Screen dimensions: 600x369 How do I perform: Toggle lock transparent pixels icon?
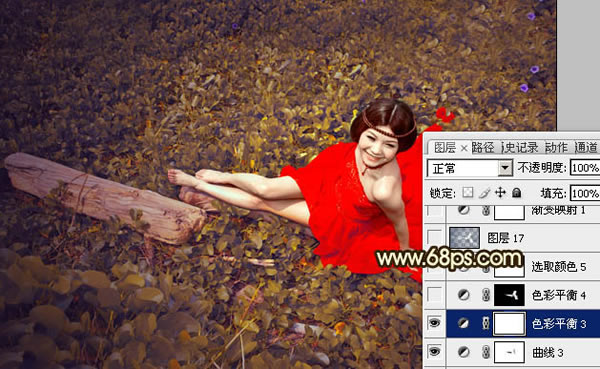click(468, 193)
